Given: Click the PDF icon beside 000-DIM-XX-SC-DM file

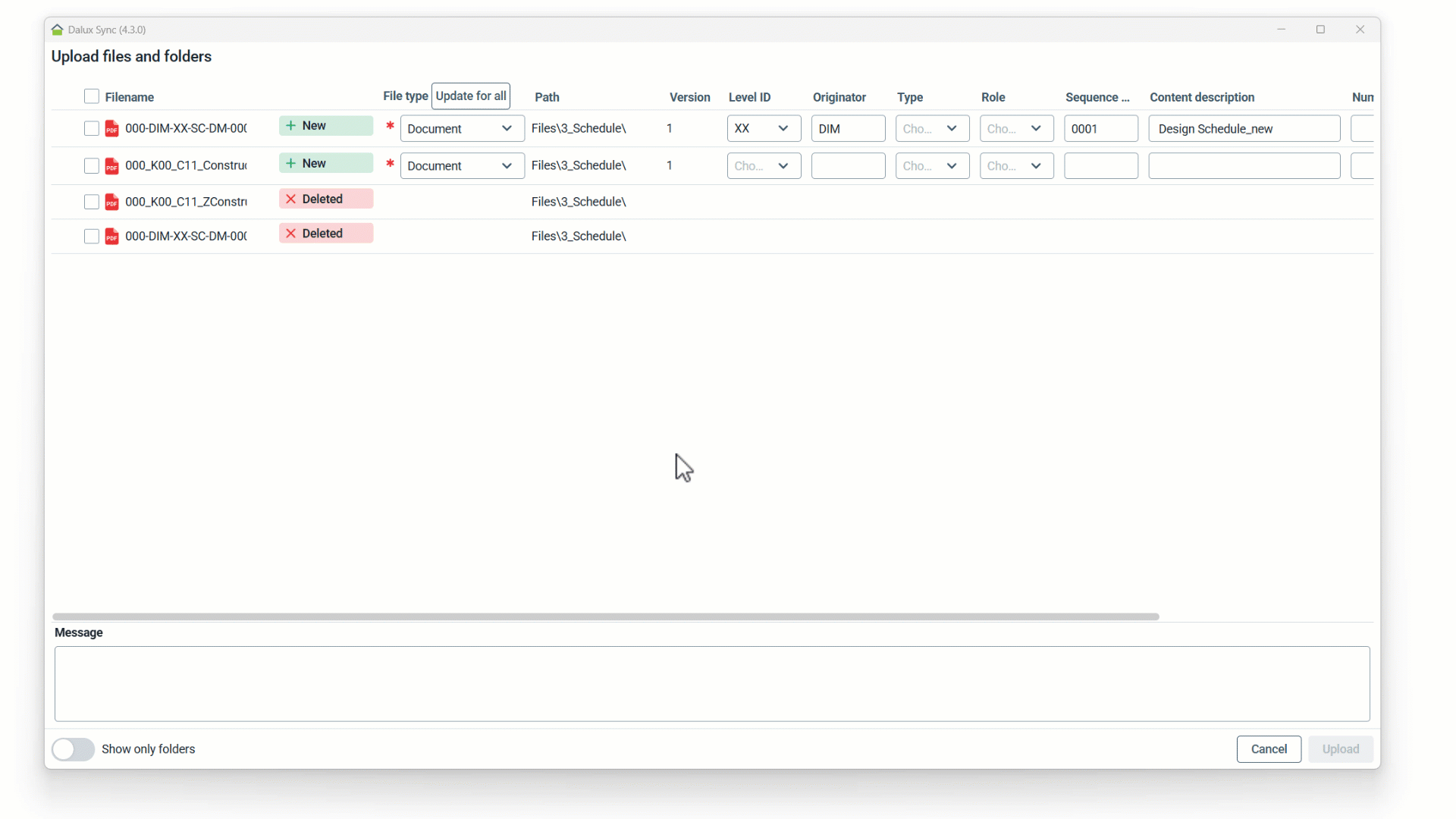Looking at the screenshot, I should pos(111,128).
